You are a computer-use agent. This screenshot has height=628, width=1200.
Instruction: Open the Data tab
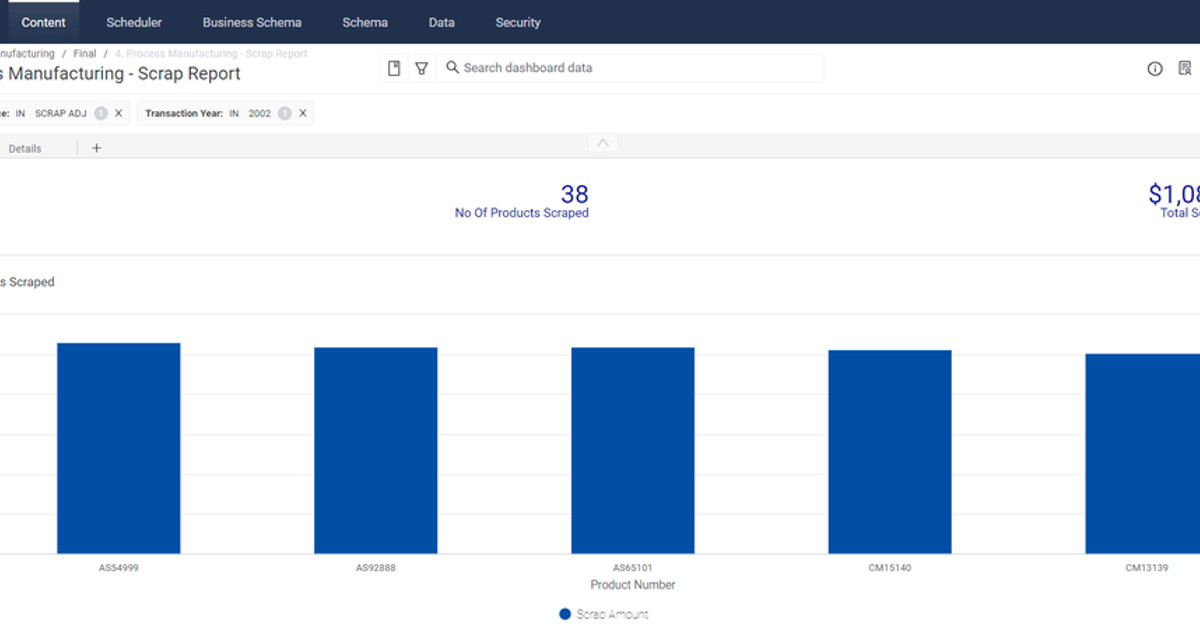click(441, 22)
